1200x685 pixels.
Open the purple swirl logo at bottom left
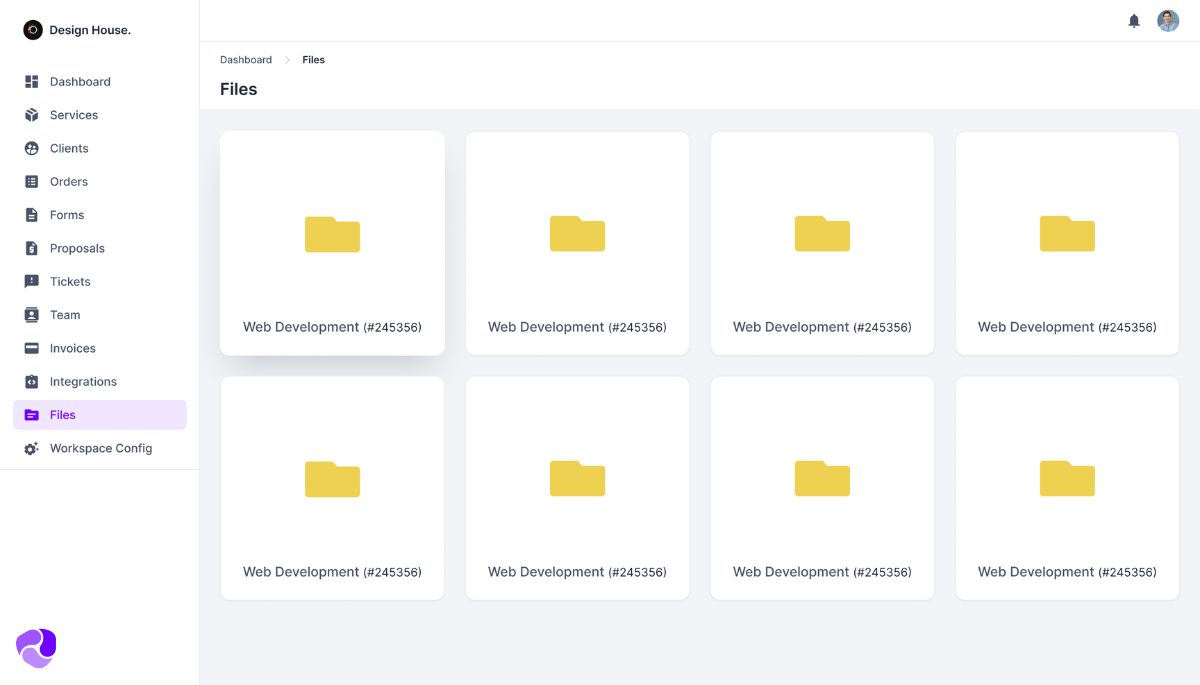36,648
